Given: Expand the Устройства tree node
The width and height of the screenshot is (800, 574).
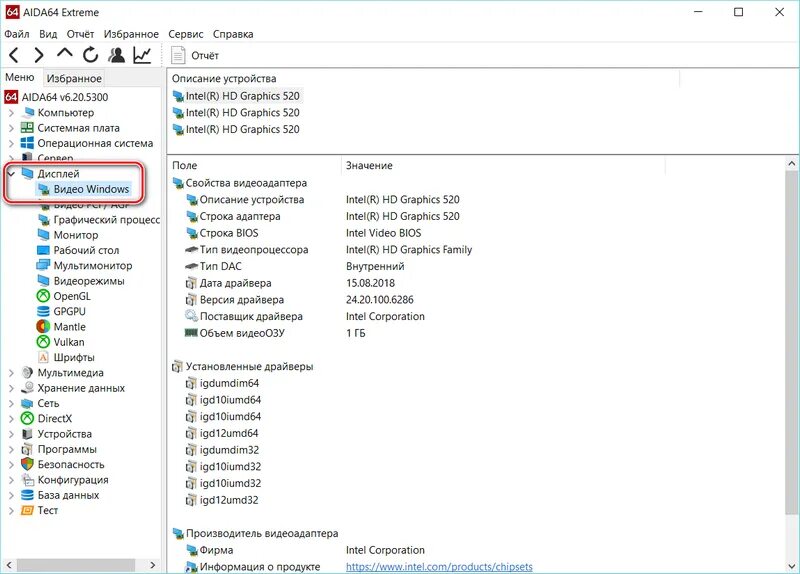Looking at the screenshot, I should [11, 434].
